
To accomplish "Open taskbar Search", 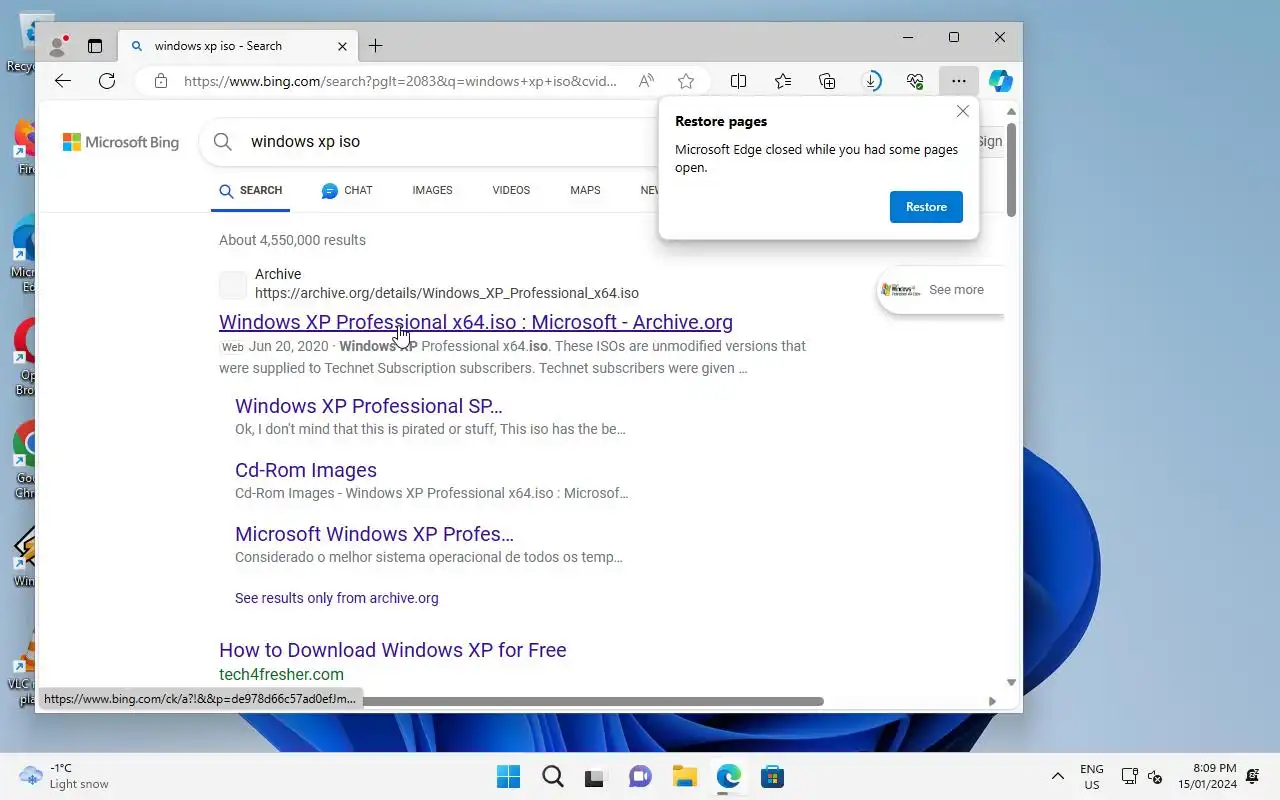I will (x=552, y=777).
